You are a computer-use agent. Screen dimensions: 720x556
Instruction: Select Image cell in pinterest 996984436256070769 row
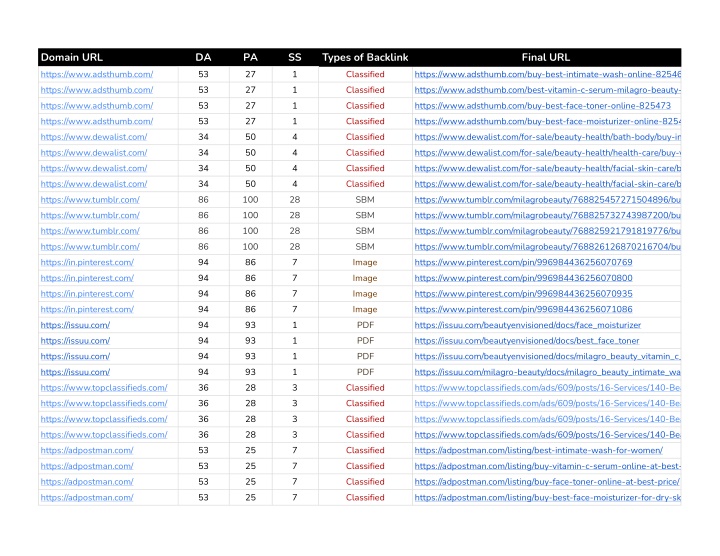(x=365, y=262)
